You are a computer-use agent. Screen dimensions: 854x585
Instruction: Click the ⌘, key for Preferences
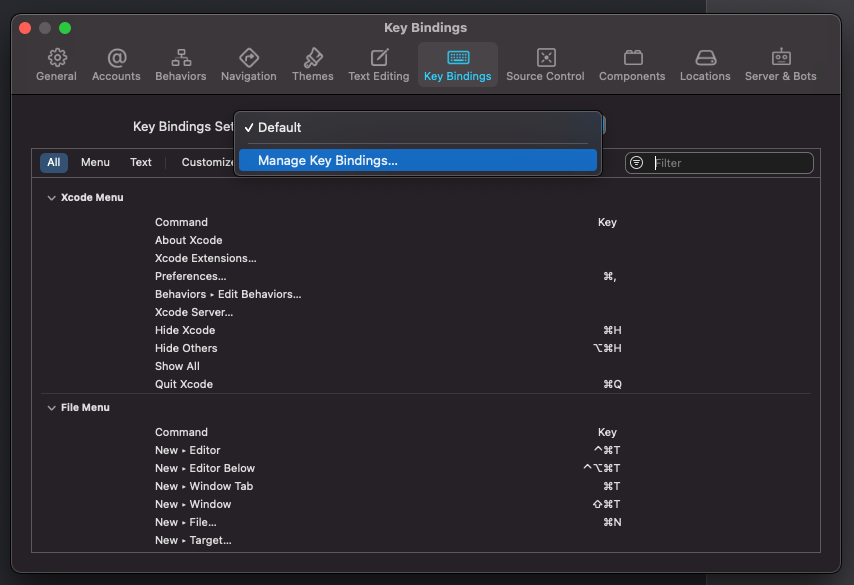coord(609,276)
